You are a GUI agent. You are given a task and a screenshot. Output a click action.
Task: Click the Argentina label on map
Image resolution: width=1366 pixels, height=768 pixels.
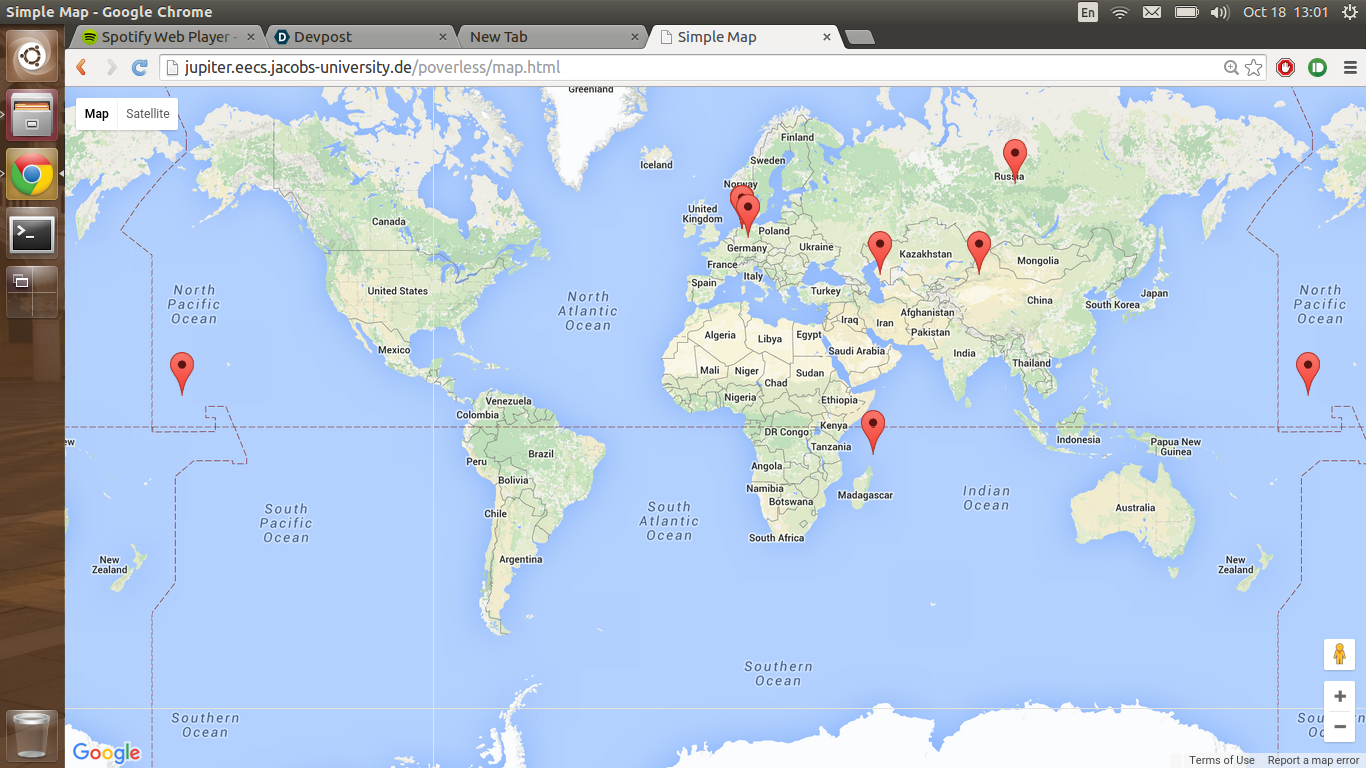(520, 559)
